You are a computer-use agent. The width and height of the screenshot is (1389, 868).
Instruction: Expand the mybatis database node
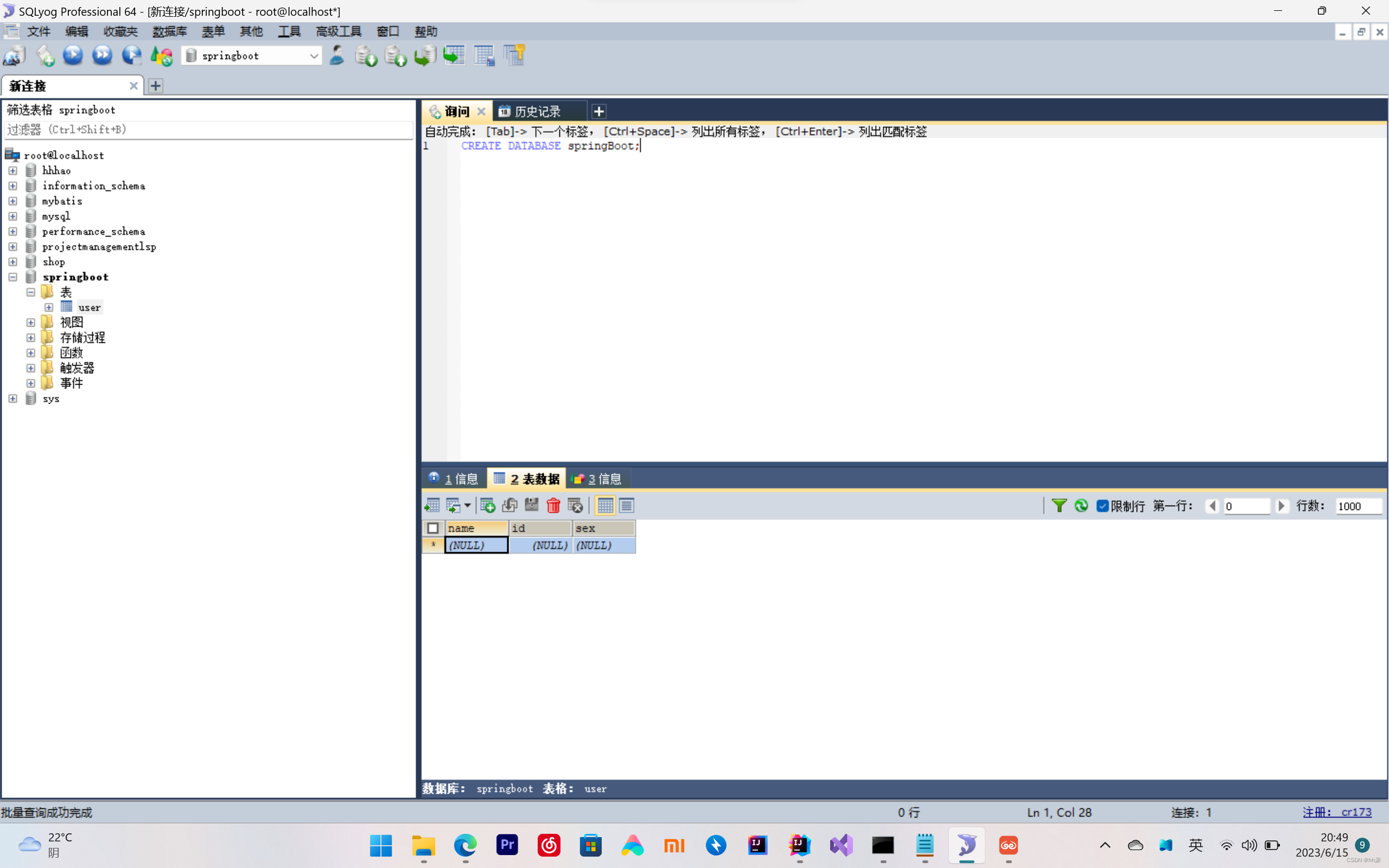click(x=12, y=201)
